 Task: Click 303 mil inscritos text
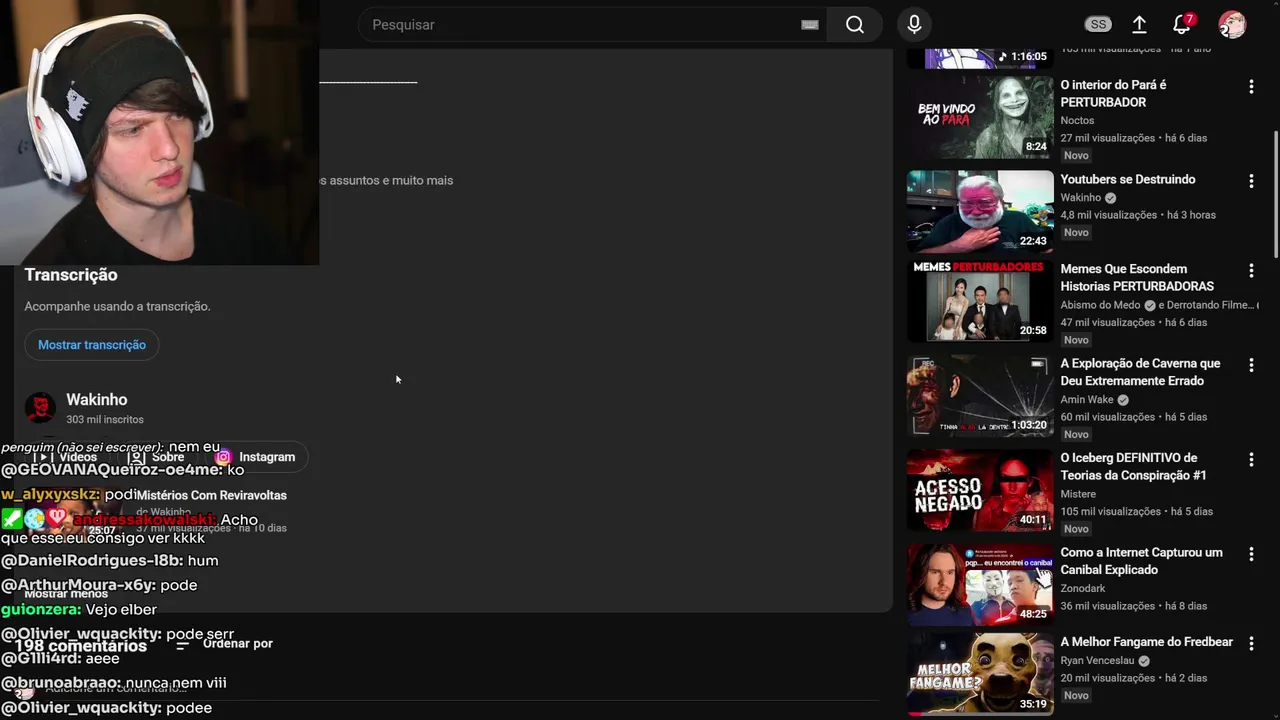[105, 420]
